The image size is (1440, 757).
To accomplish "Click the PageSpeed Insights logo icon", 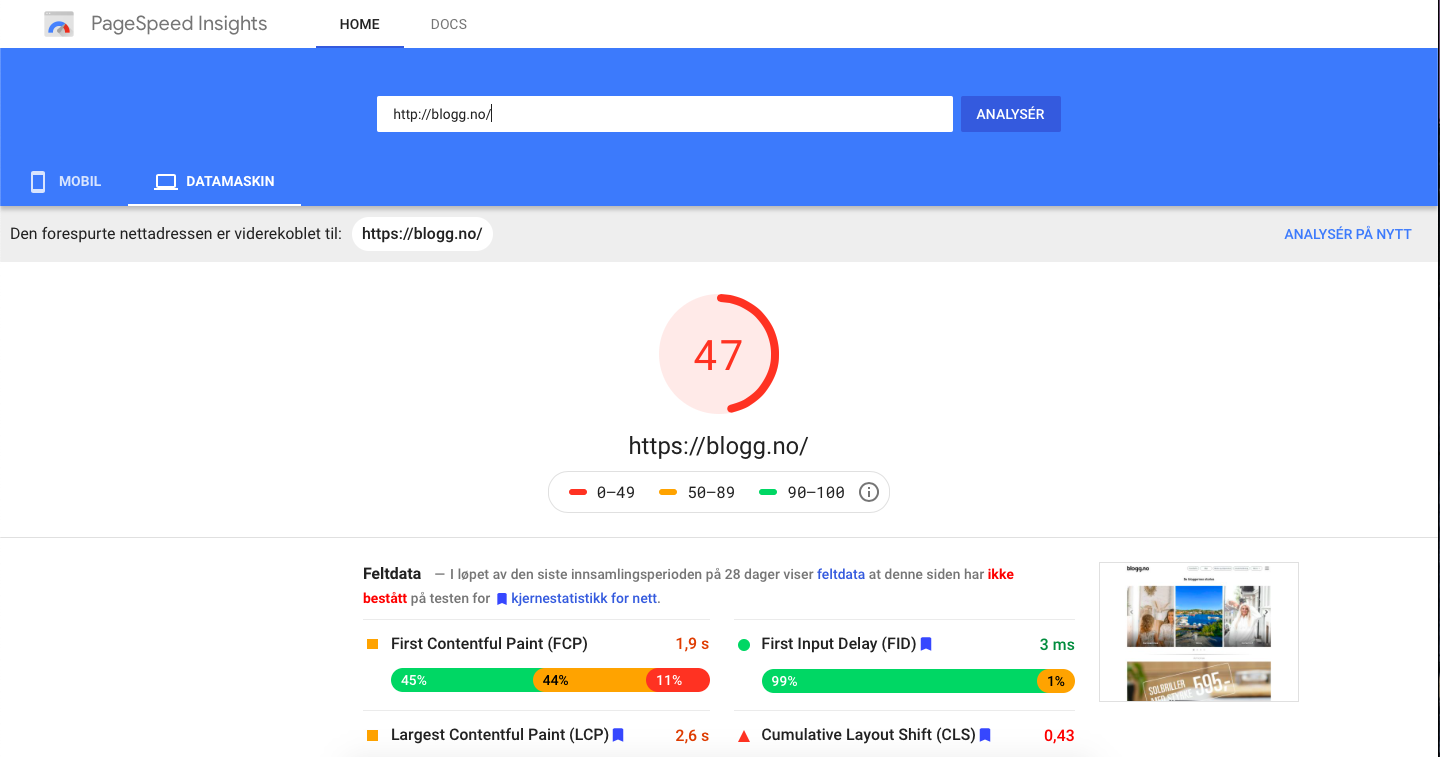I will [59, 24].
